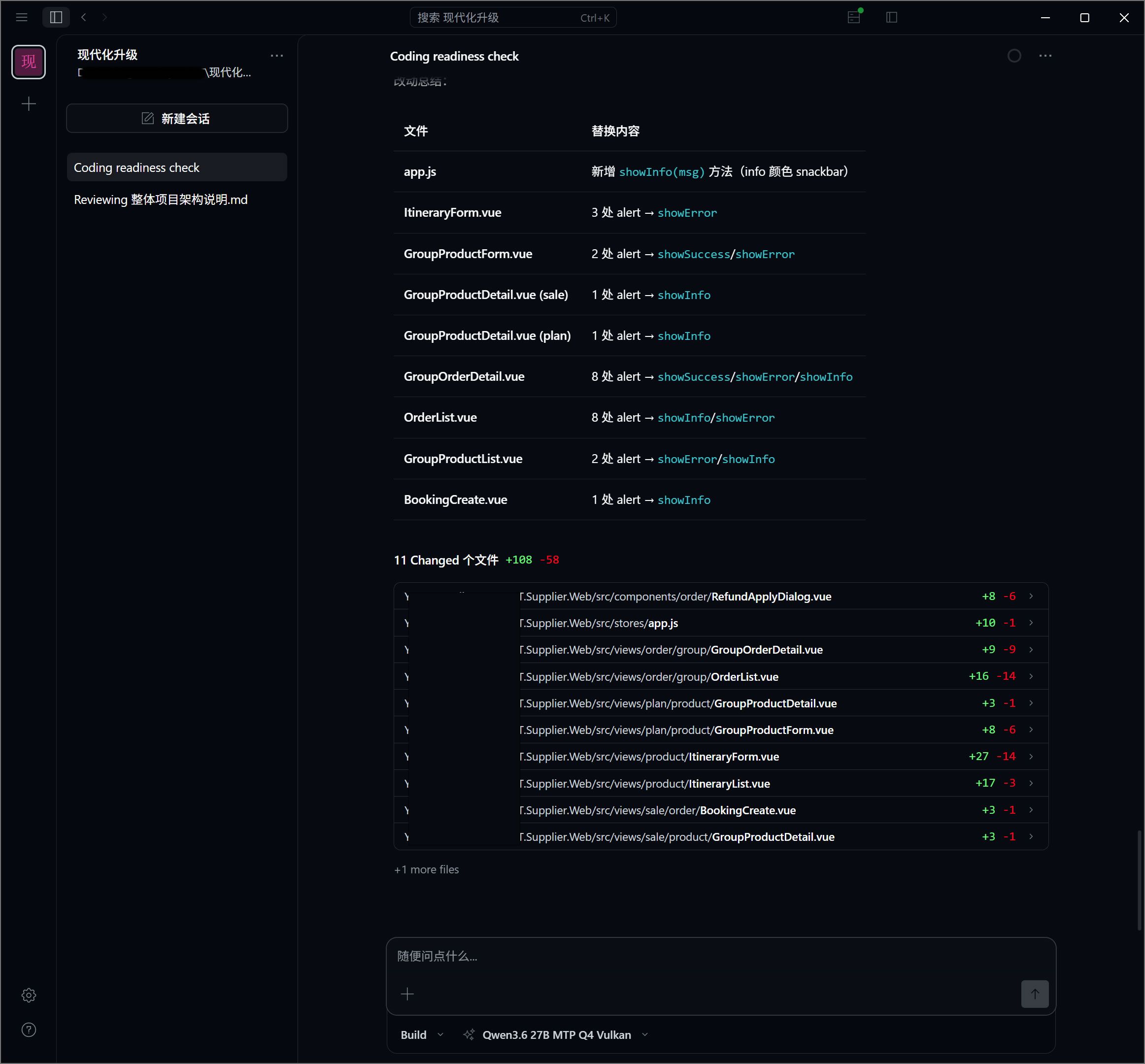Open project options three dots menu
The width and height of the screenshot is (1145, 1064).
(276, 56)
